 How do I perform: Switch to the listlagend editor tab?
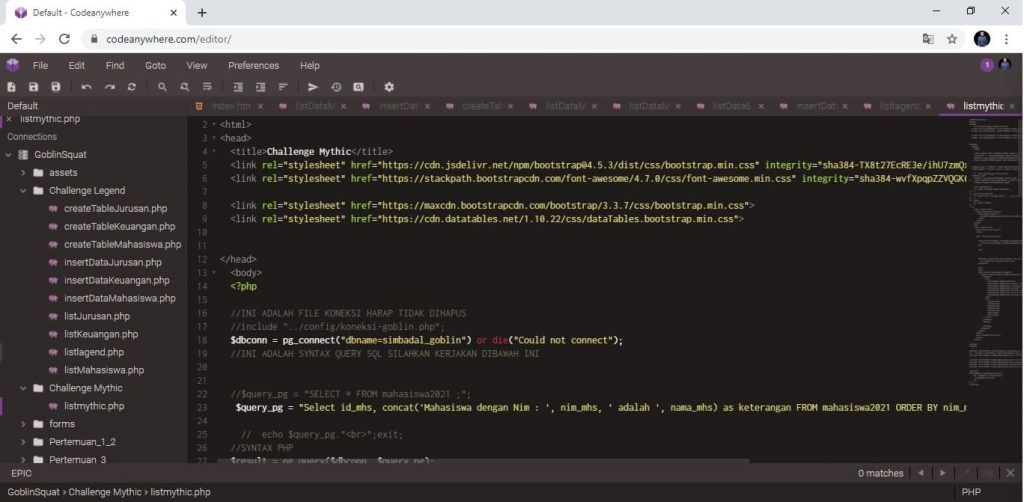[x=899, y=106]
